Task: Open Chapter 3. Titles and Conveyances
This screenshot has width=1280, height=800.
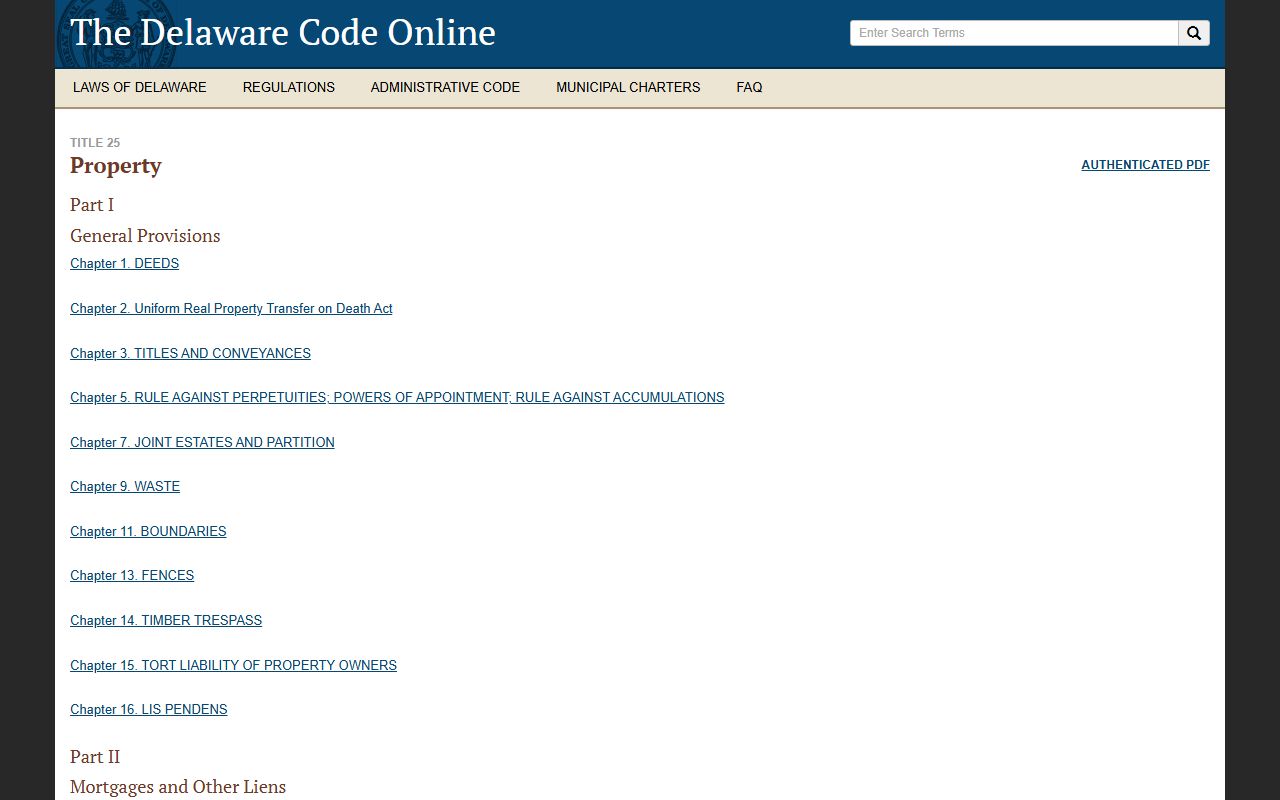Action: point(190,354)
